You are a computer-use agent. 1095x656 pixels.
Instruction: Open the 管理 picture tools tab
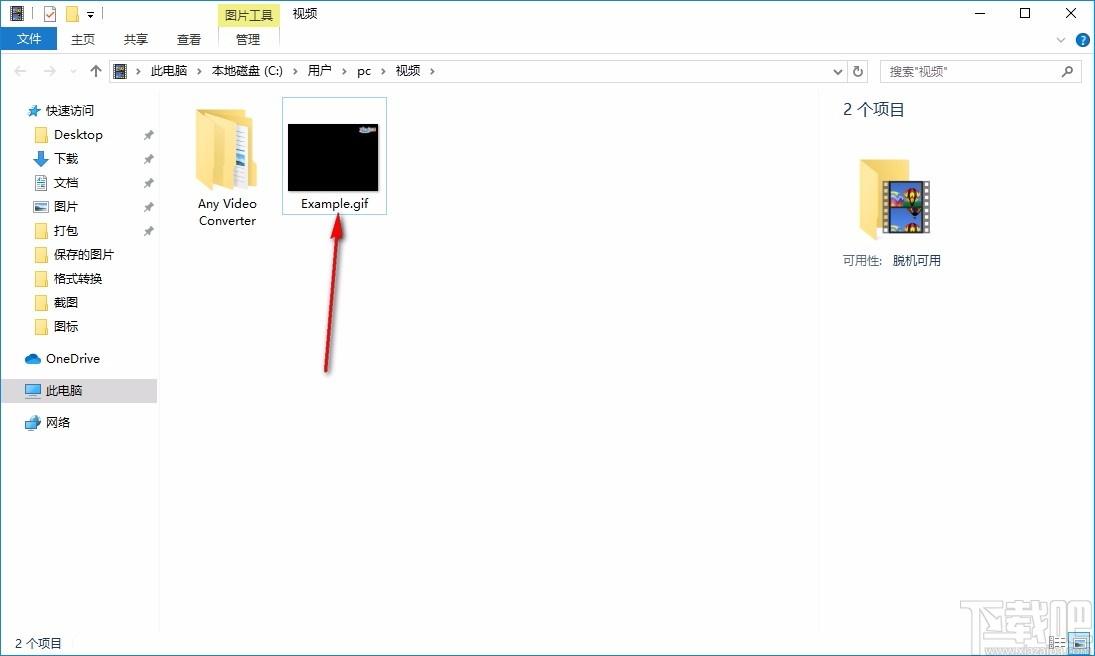[248, 39]
